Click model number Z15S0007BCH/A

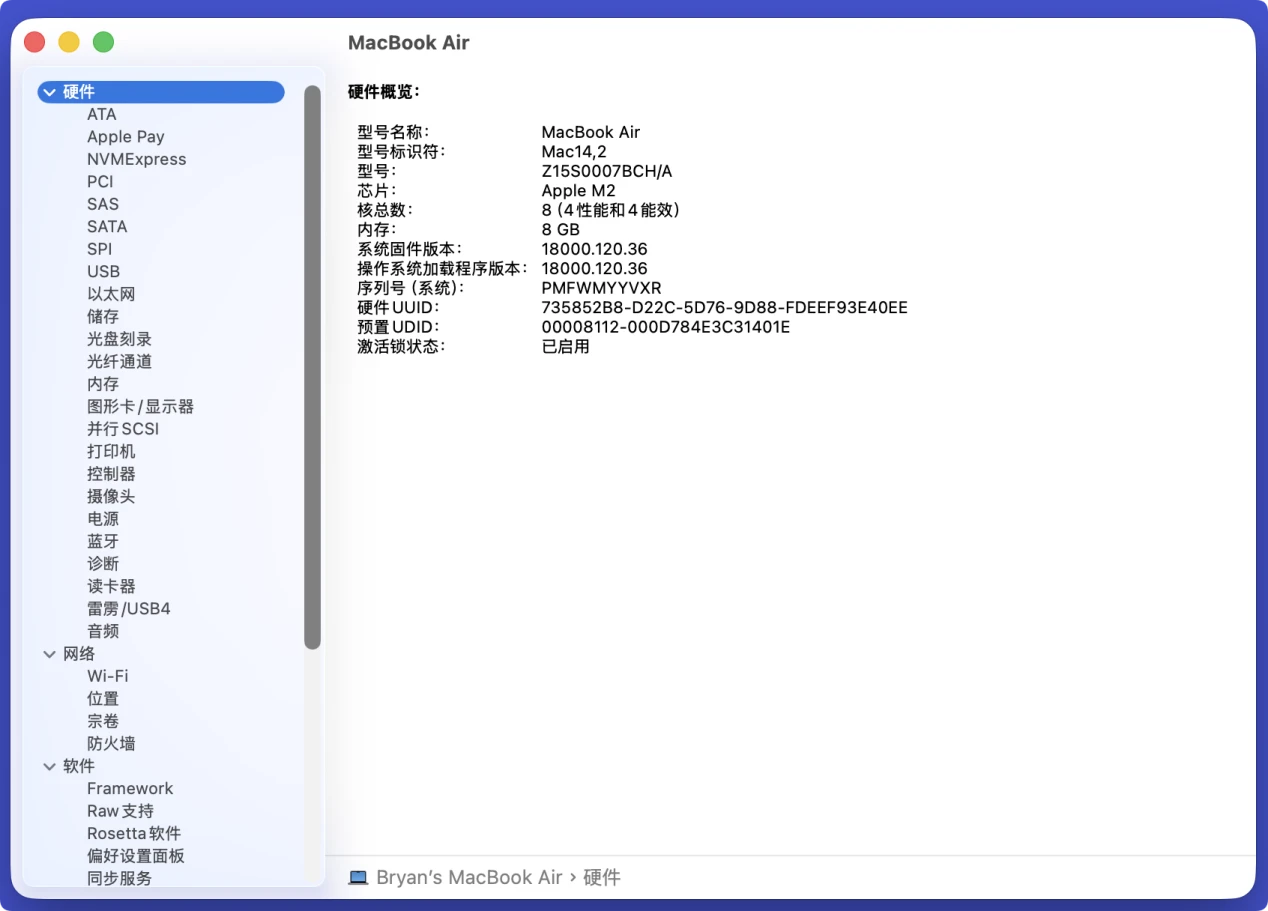[x=607, y=171]
